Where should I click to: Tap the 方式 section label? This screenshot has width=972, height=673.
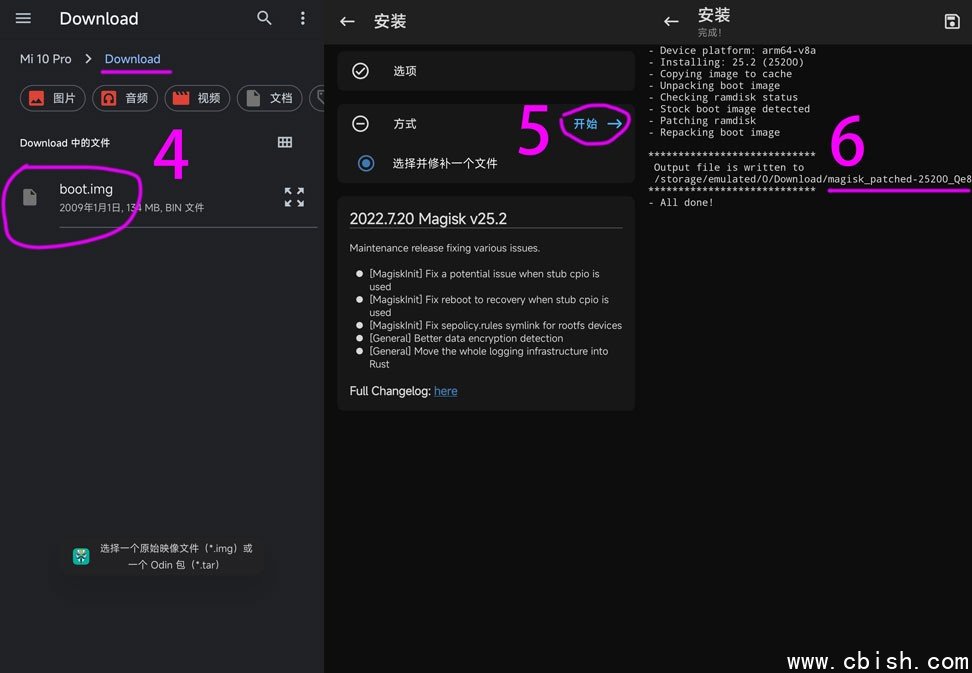(x=405, y=124)
